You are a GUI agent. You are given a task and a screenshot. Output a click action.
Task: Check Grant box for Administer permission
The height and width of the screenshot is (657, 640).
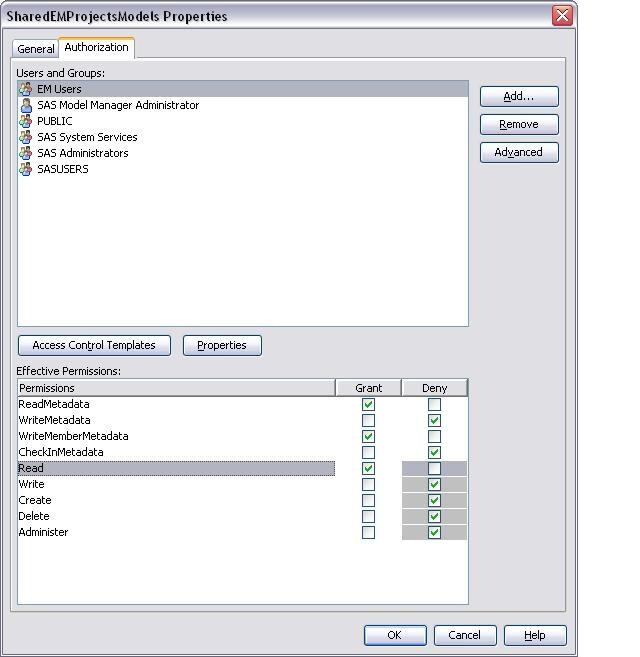pyautogui.click(x=368, y=532)
